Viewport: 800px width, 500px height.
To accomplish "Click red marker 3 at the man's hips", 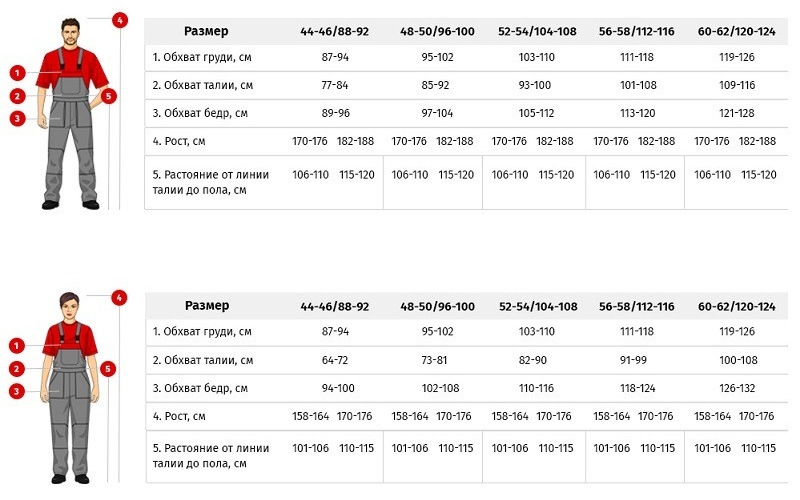I will (17, 119).
